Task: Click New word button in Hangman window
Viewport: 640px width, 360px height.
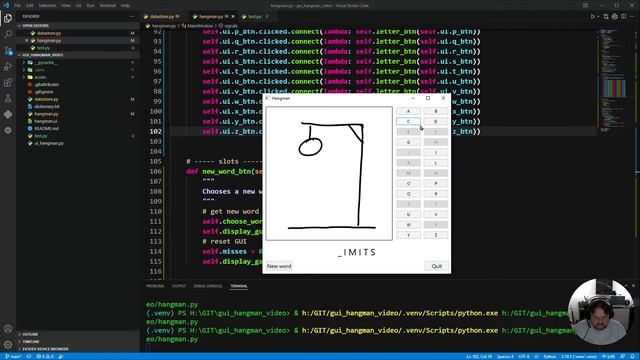Action: tap(279, 266)
